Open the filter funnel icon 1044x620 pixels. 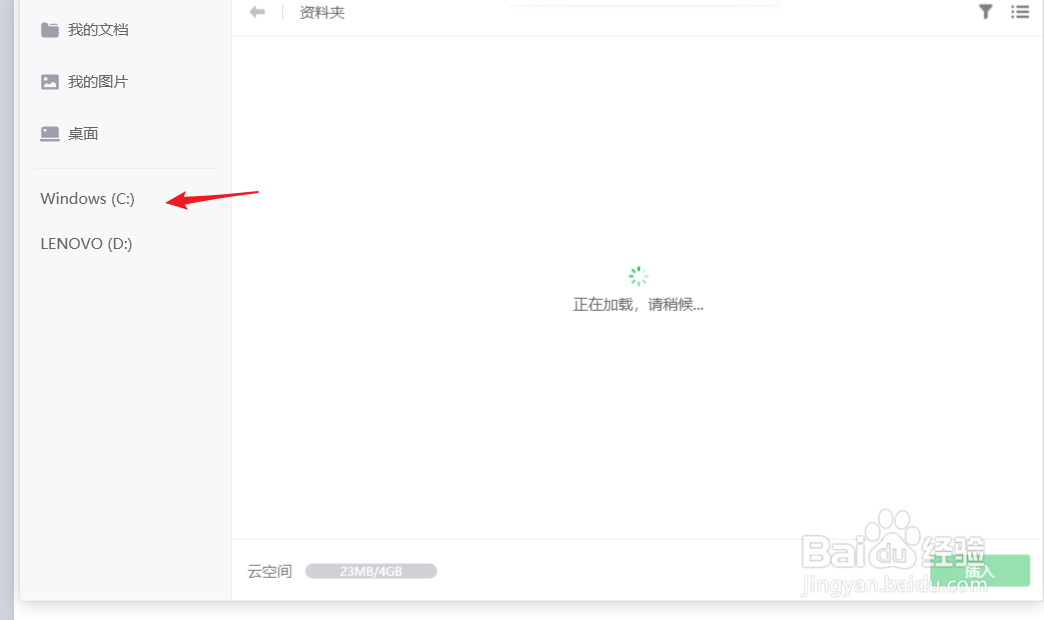(985, 12)
